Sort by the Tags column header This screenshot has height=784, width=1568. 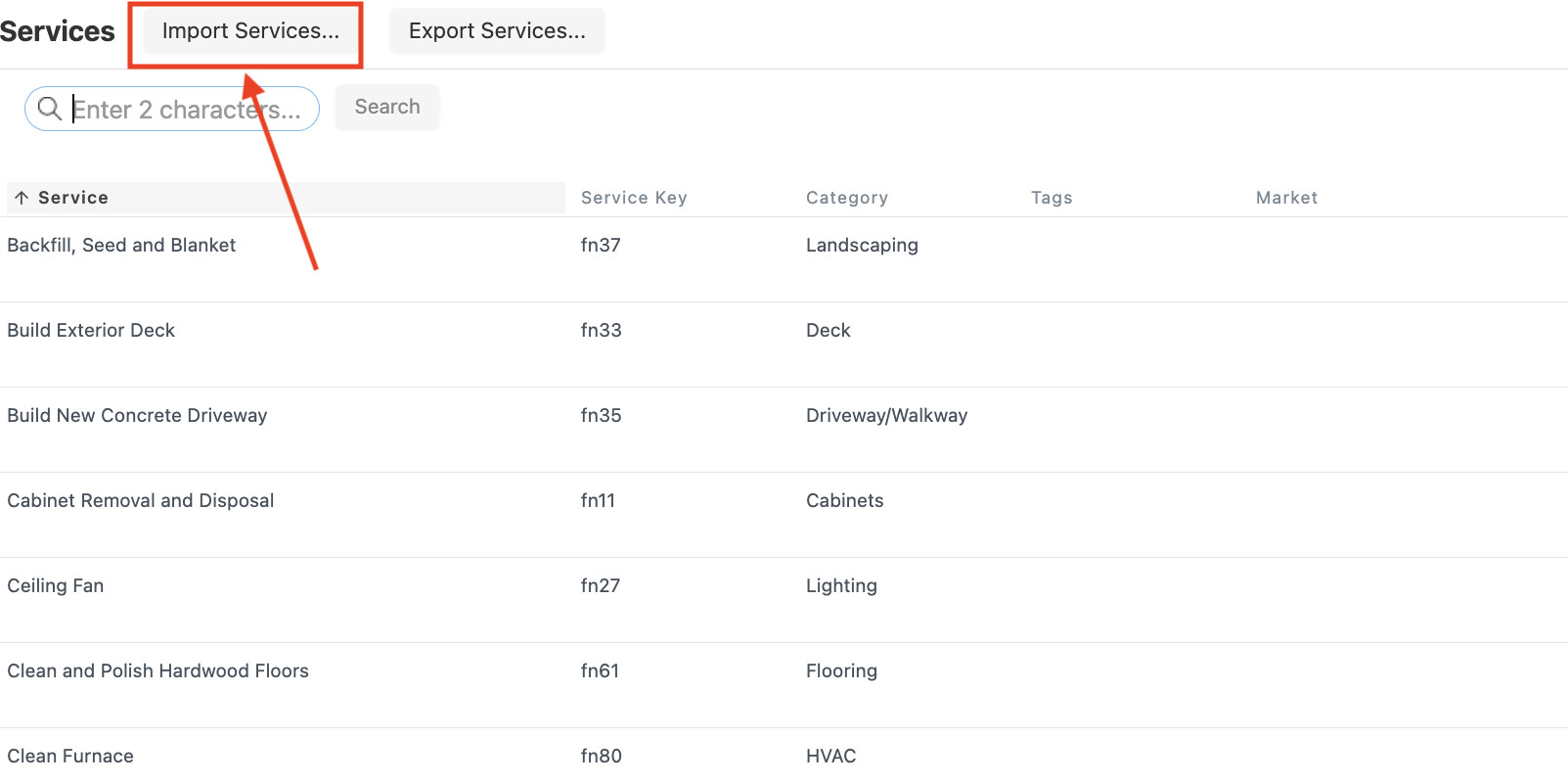pyautogui.click(x=1052, y=198)
